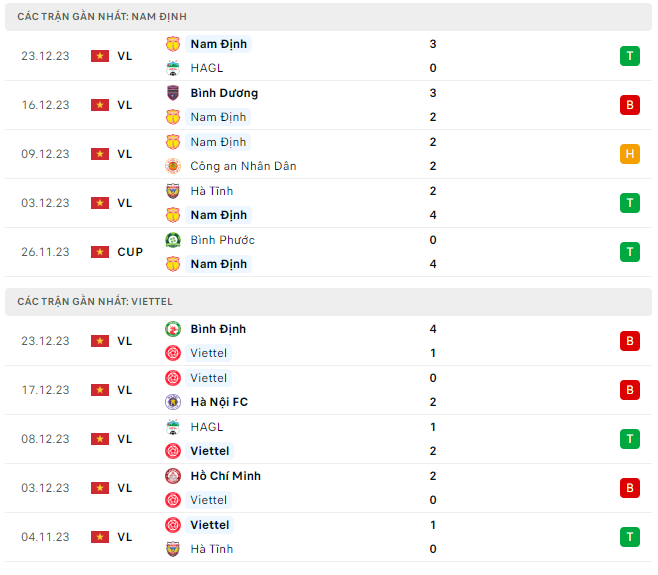Viewport: 658px width, 575px height.
Task: Click the Vietnam flag beside the CUP label
Action: click(x=100, y=252)
